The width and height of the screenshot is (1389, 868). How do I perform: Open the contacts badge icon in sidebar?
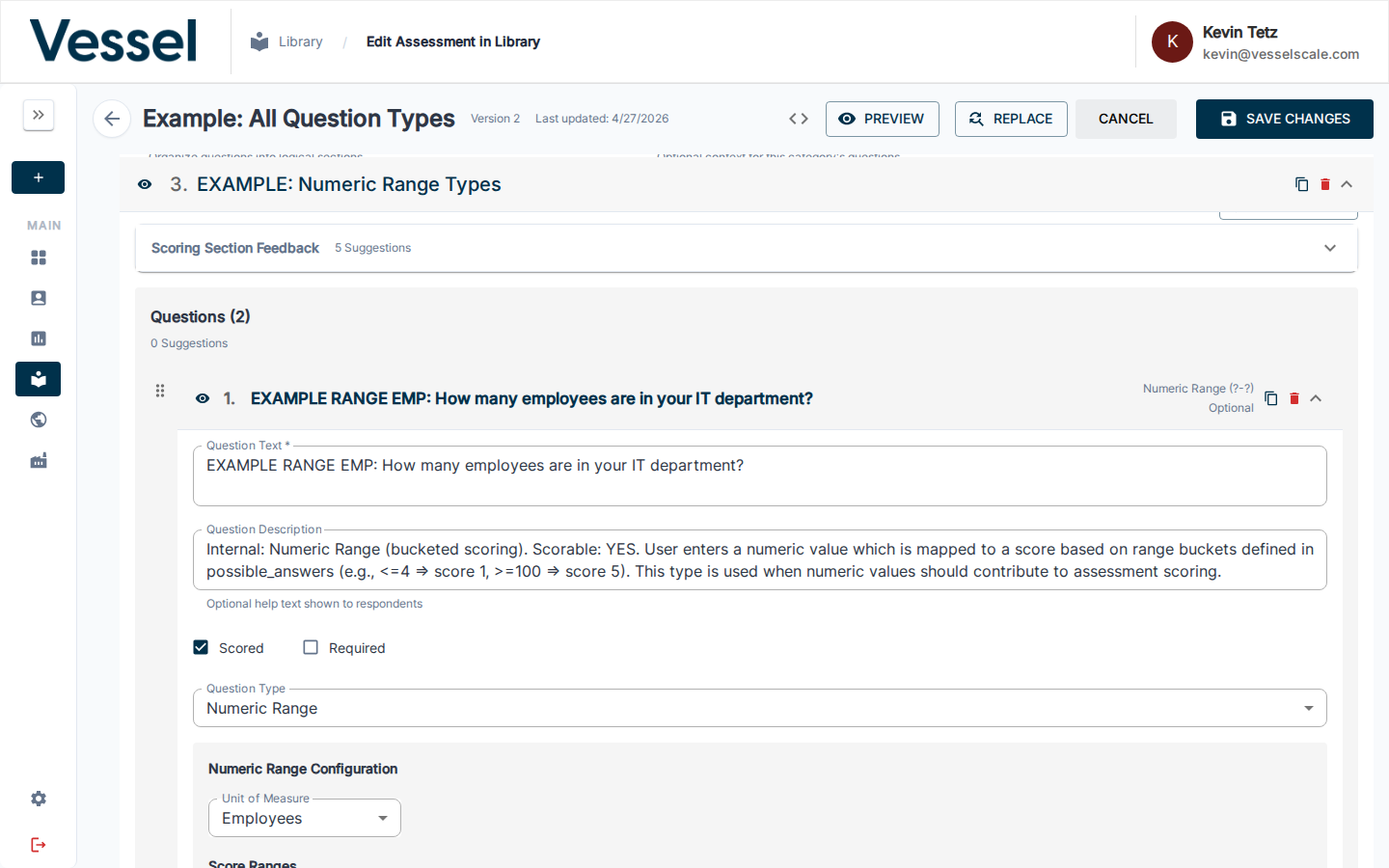[39, 298]
